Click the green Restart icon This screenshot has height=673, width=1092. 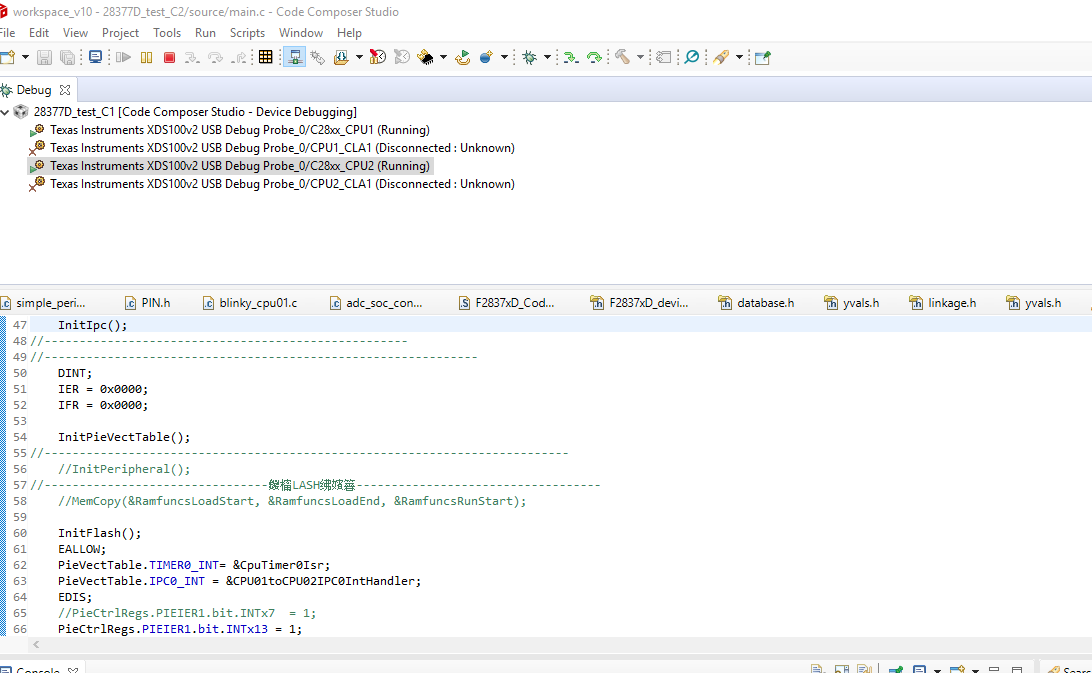(462, 58)
